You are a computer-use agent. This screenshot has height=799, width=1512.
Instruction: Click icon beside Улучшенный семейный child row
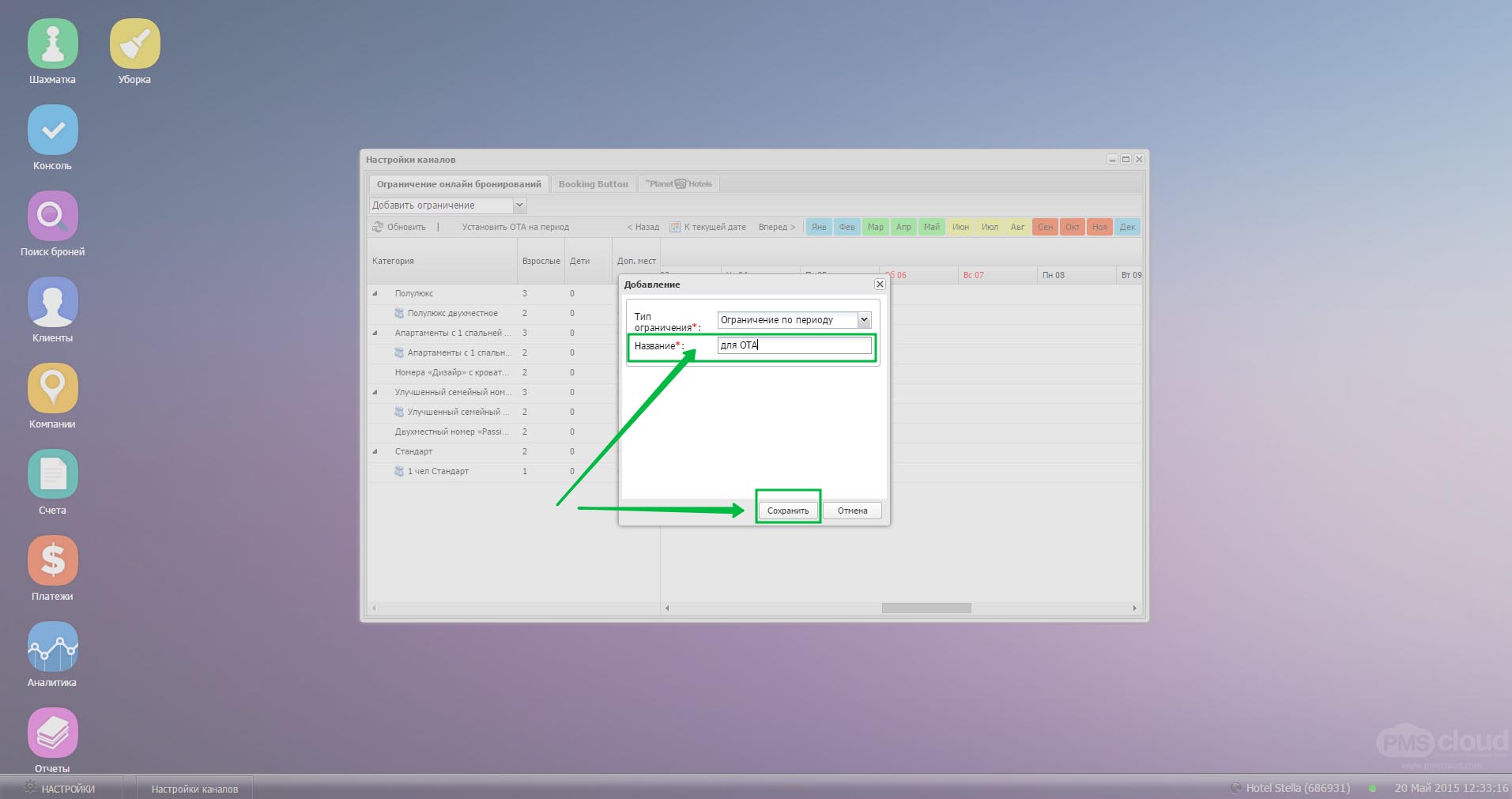click(x=399, y=412)
